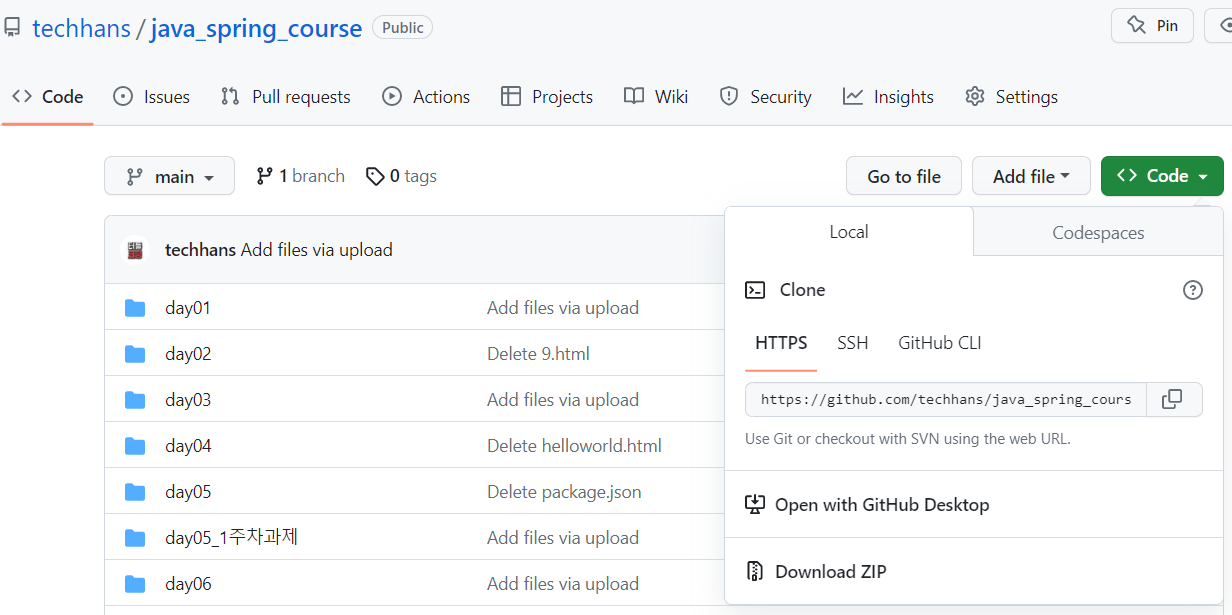Click the day06 folder icon

(135, 584)
